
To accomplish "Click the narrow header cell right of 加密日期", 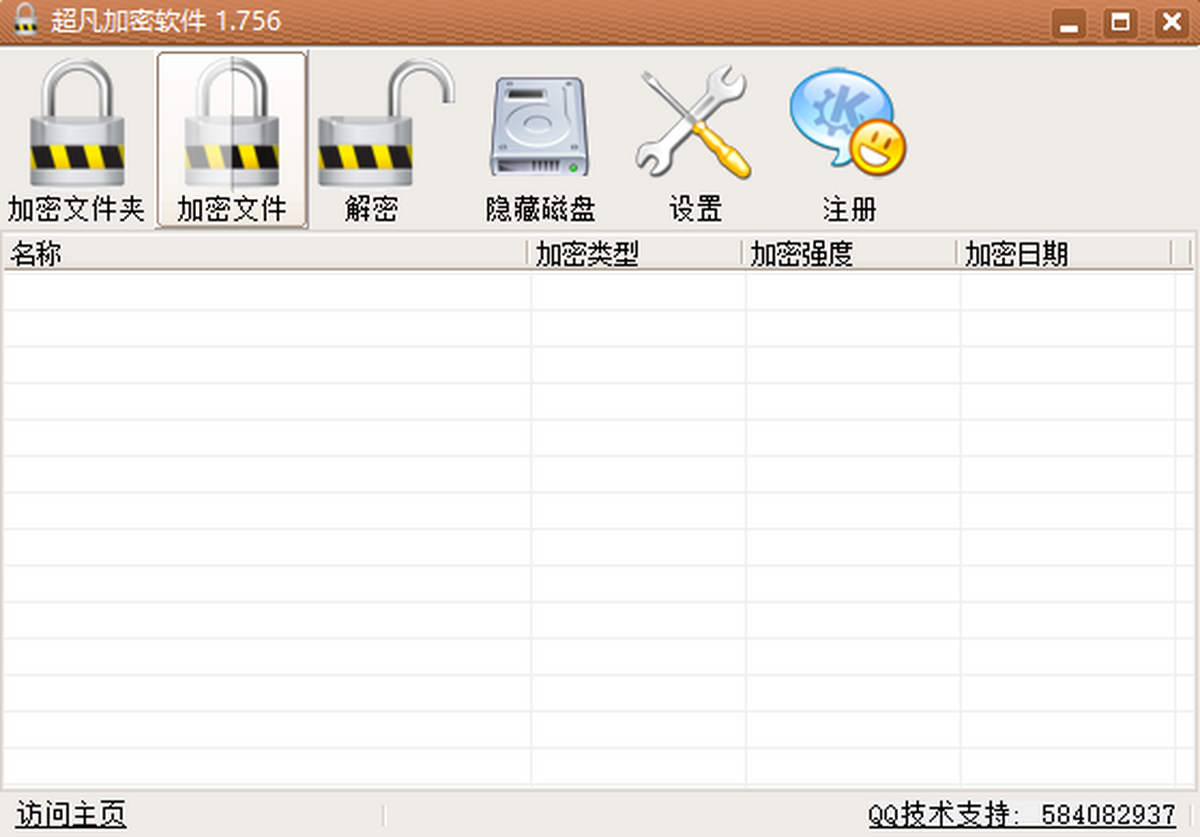I will (1183, 254).
